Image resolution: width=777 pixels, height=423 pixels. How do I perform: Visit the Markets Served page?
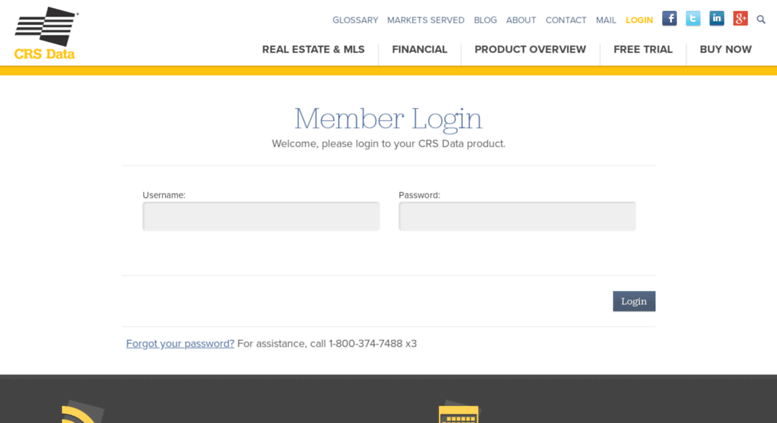coord(425,20)
